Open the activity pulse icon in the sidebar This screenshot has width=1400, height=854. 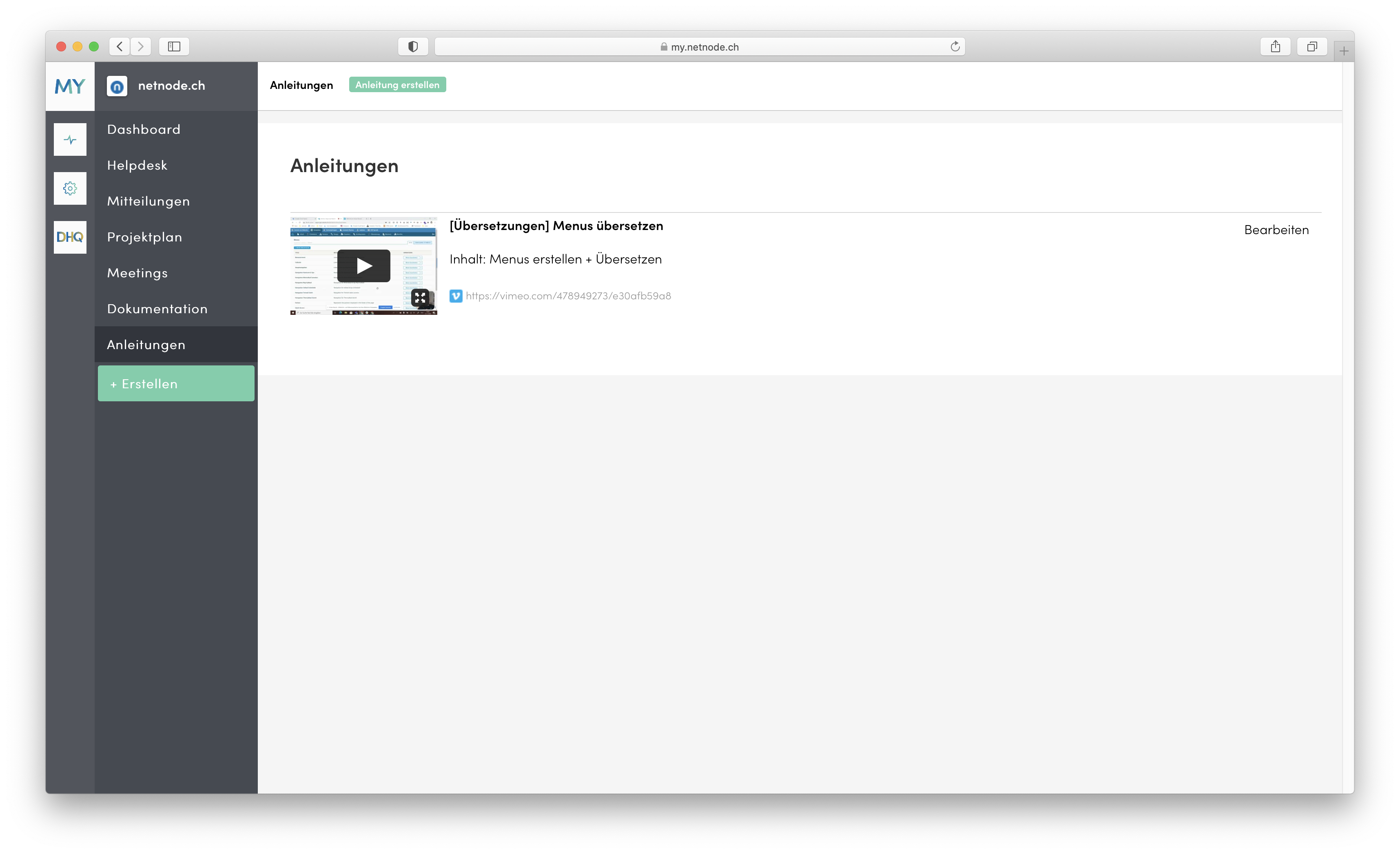tap(70, 139)
